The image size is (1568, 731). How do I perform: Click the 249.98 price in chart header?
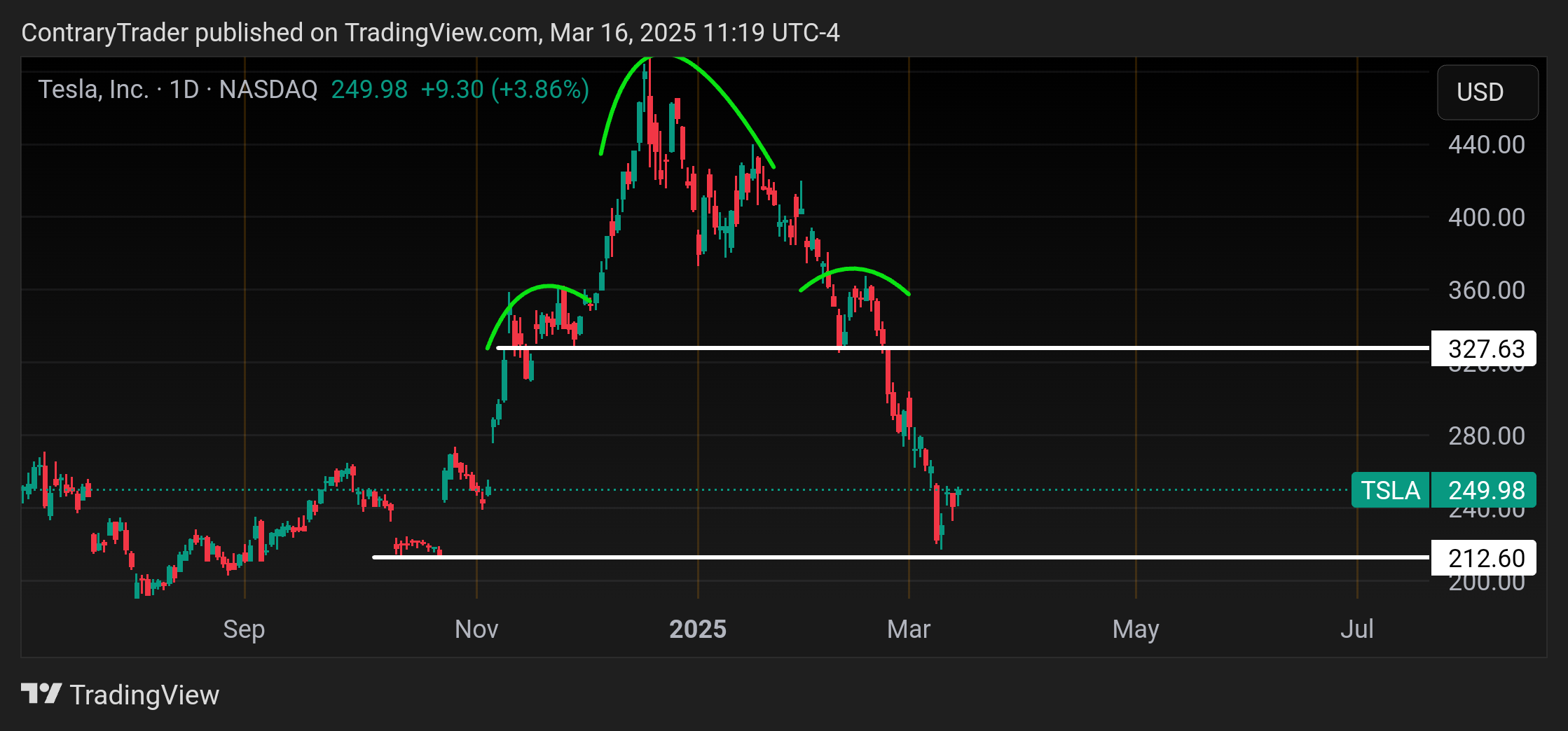point(369,90)
